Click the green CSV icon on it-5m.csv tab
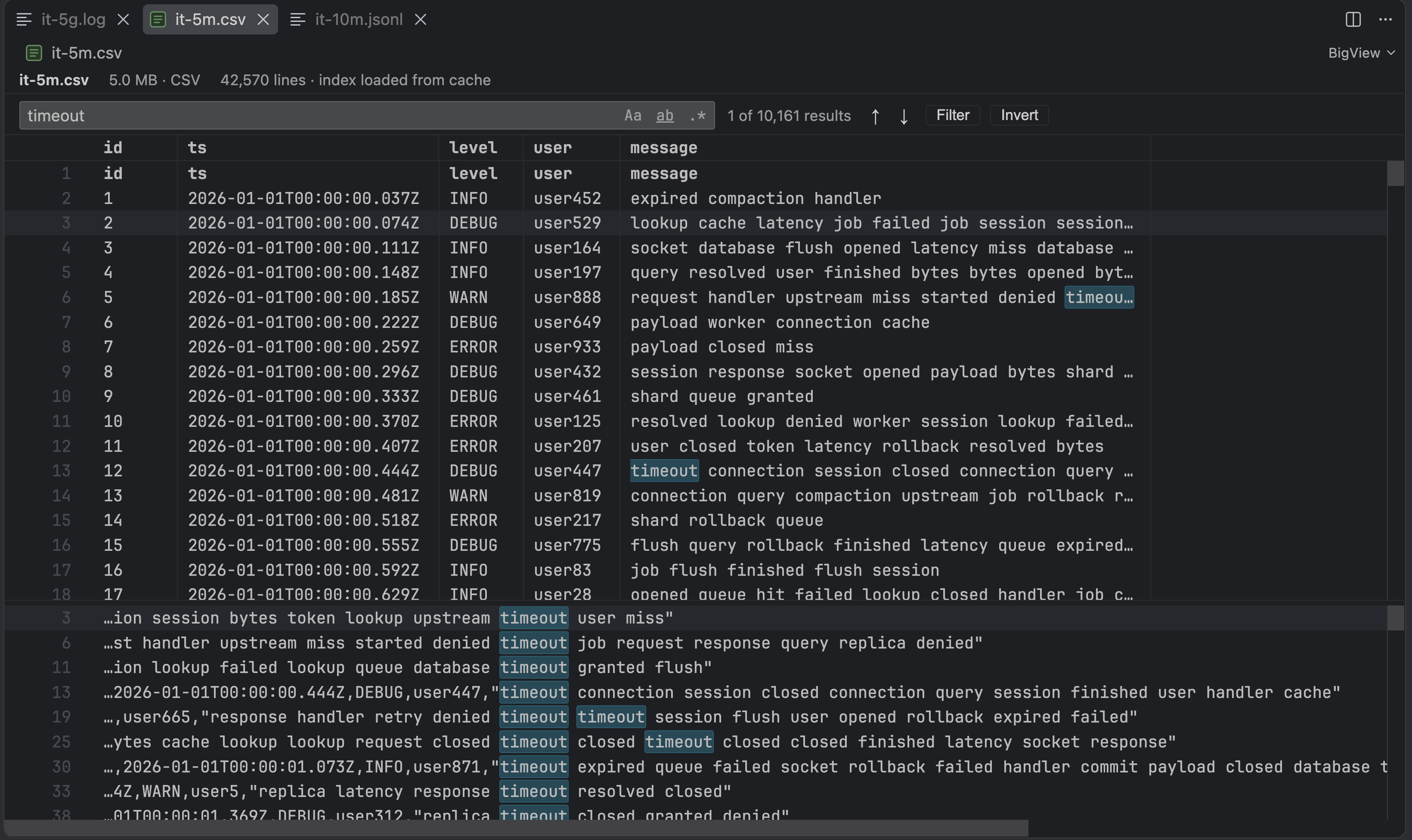The height and width of the screenshot is (840, 1412). [158, 20]
